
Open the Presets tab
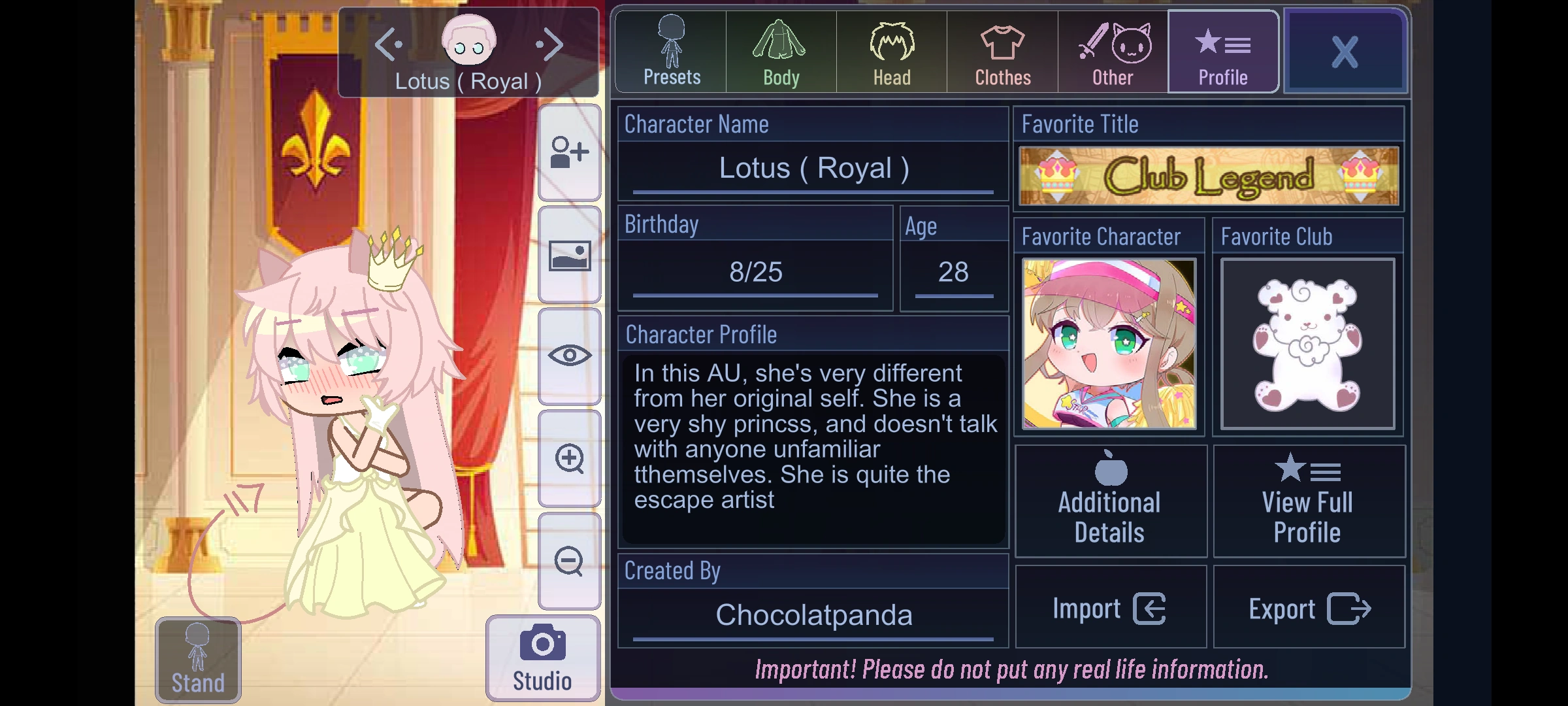coord(671,52)
